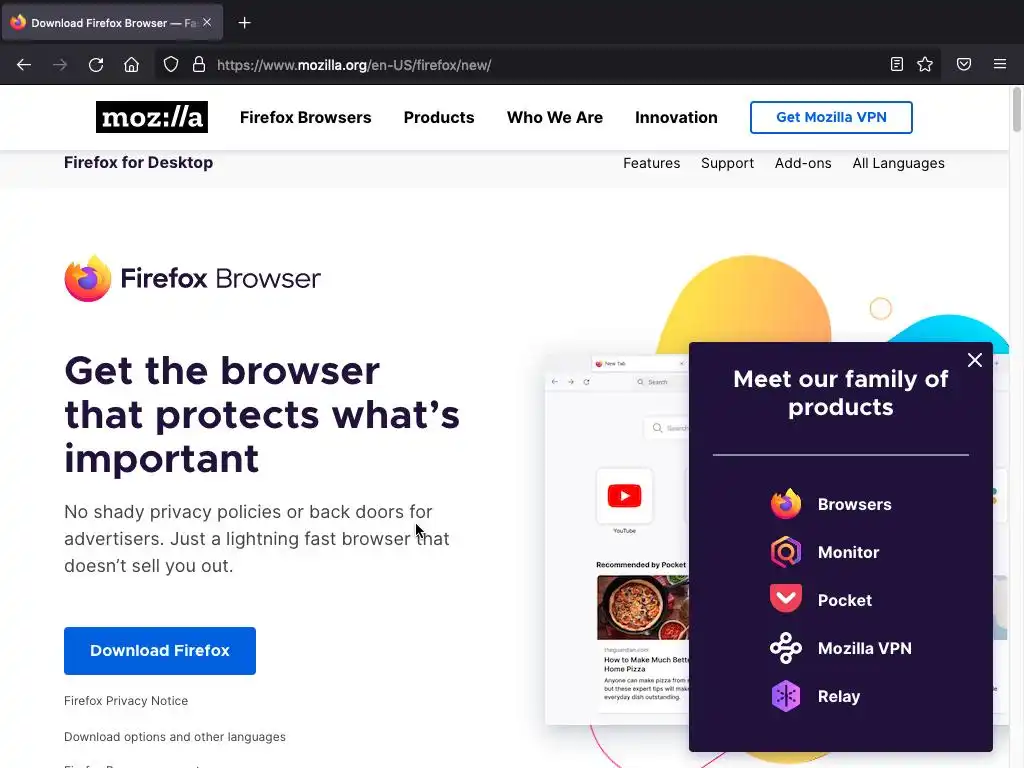Open the Firefox hamburger application menu
Viewport: 1024px width, 768px height.
(1000, 64)
